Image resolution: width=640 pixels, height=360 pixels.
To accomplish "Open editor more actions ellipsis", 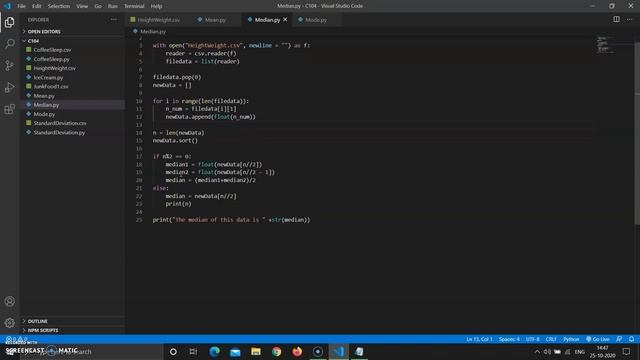I will pyautogui.click(x=629, y=19).
